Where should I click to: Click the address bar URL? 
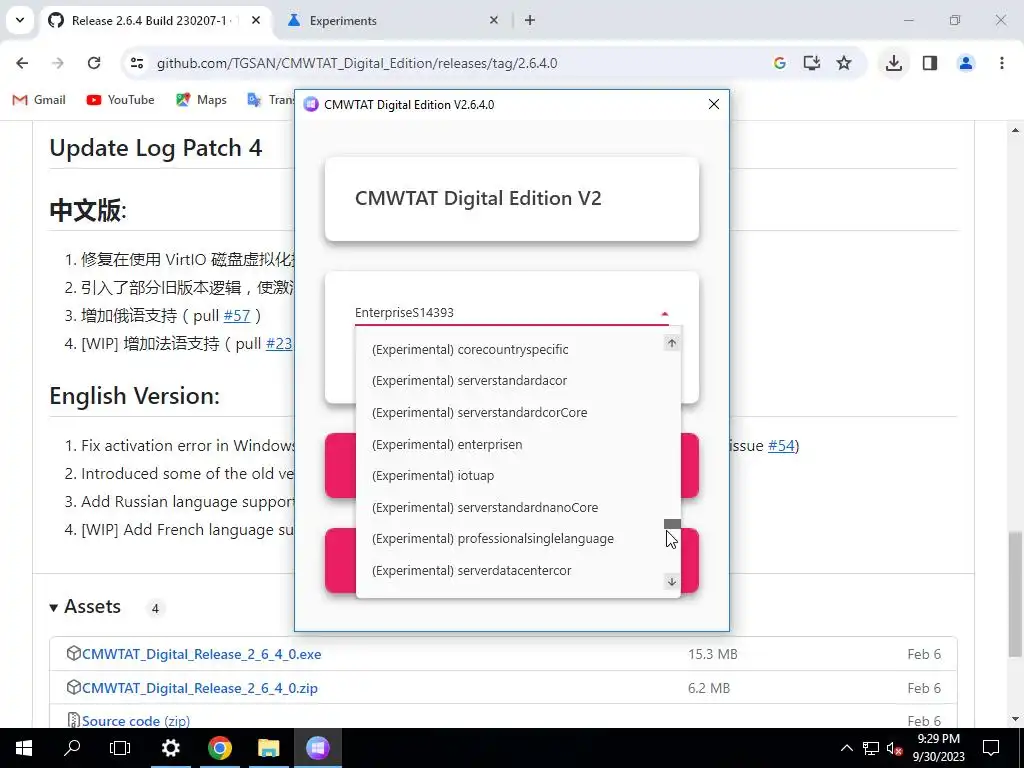(357, 63)
